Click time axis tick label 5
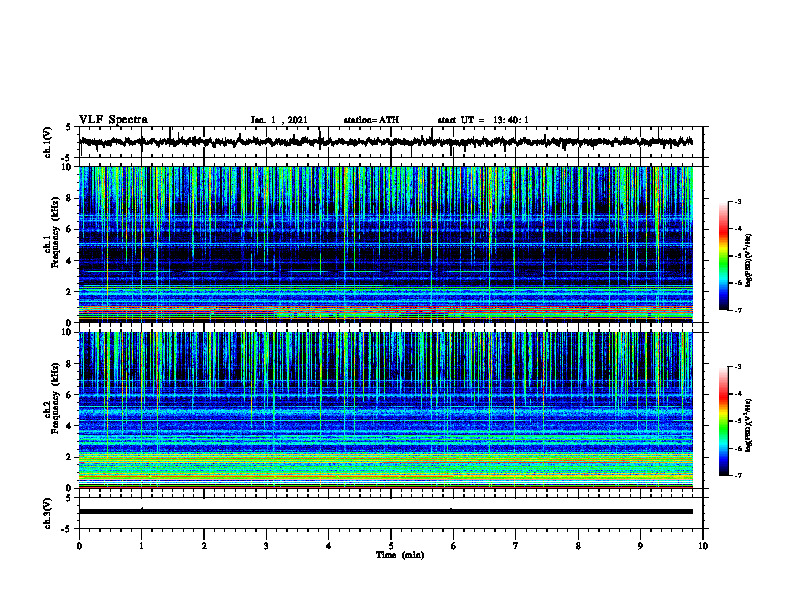 click(391, 546)
